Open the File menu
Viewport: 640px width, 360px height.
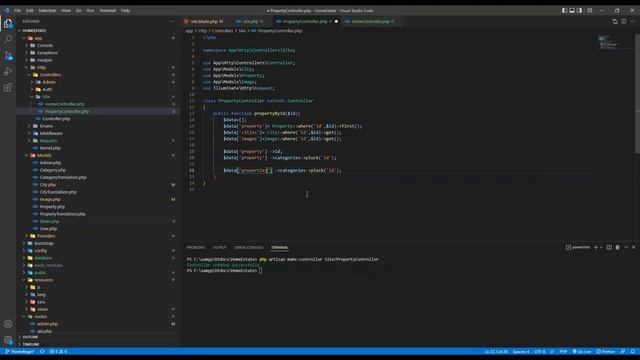pos(18,11)
